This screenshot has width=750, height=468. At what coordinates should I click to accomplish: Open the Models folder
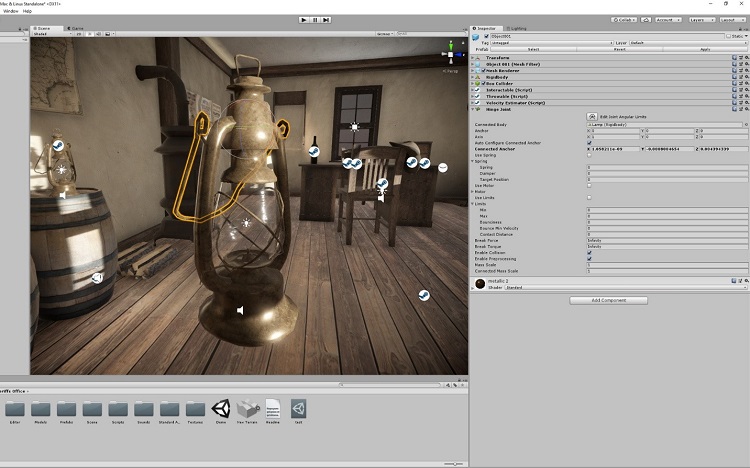[41, 409]
